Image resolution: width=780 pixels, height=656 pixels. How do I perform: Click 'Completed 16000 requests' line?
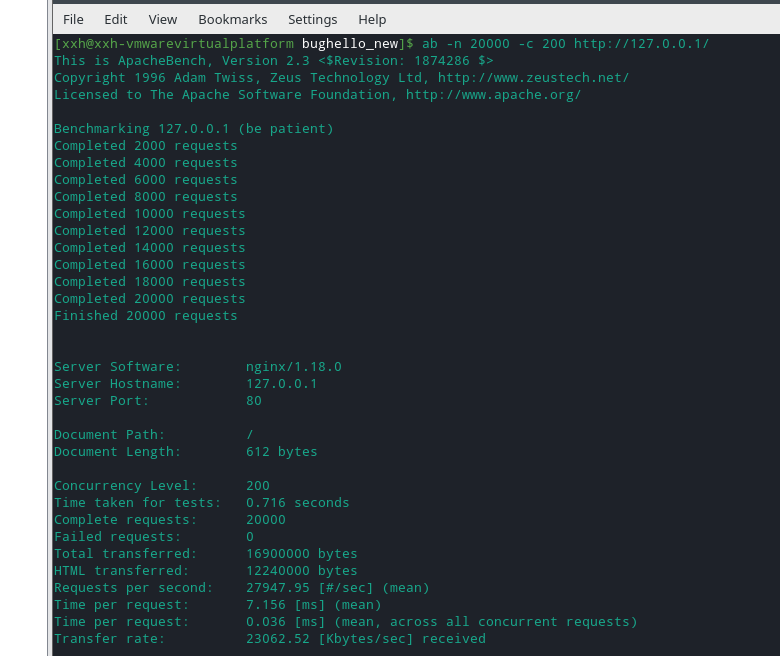[150, 265]
